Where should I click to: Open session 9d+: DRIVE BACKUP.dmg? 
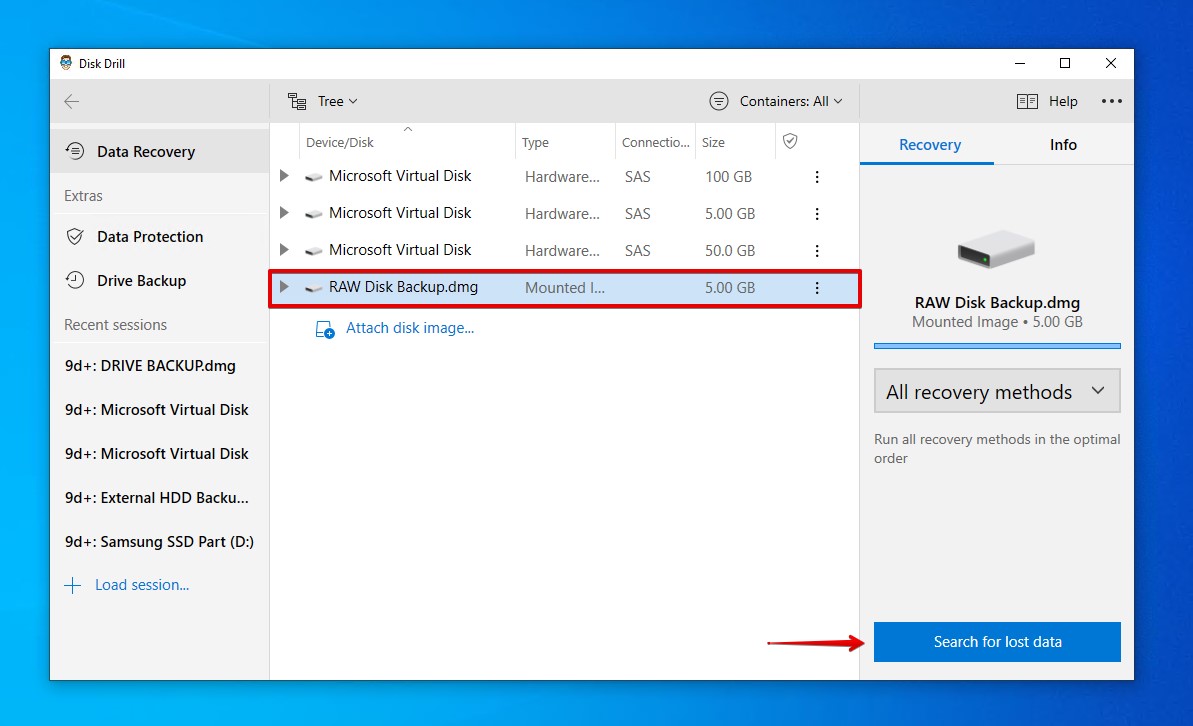(151, 366)
